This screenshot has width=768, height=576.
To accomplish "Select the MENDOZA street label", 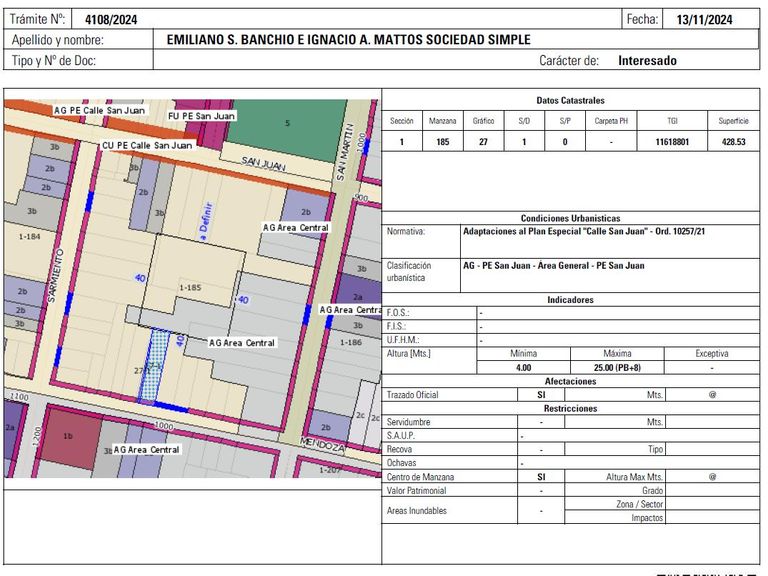I will click(322, 444).
